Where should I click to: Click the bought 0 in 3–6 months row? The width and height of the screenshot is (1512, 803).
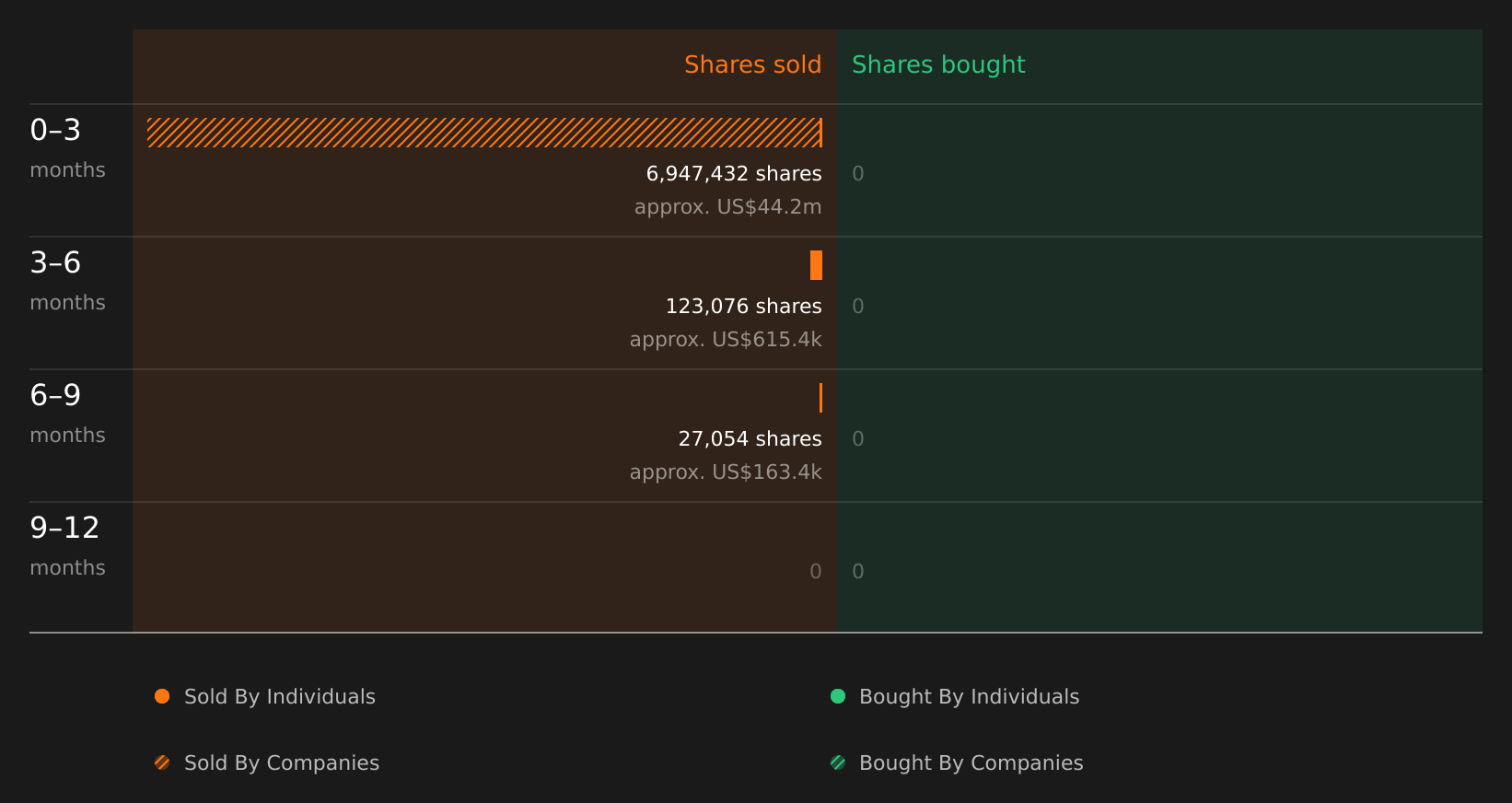pyautogui.click(x=858, y=307)
